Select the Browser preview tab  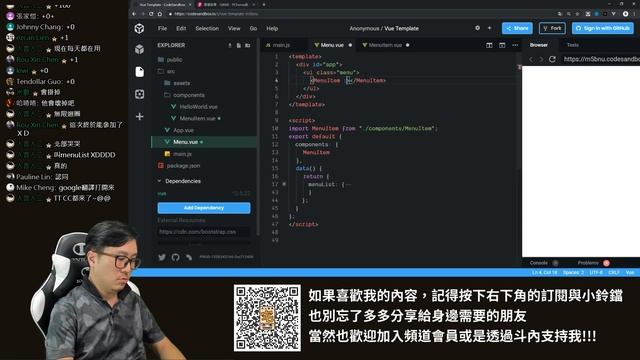(x=538, y=45)
